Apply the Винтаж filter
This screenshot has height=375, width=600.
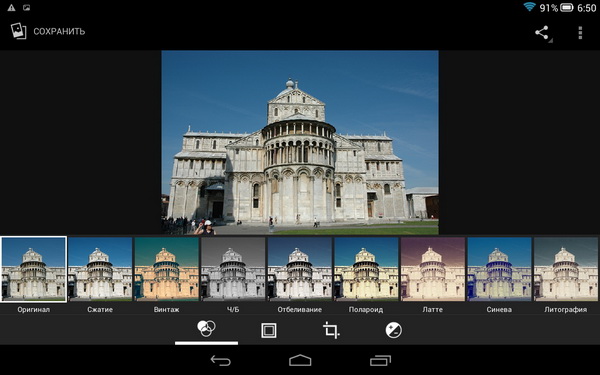coord(166,269)
